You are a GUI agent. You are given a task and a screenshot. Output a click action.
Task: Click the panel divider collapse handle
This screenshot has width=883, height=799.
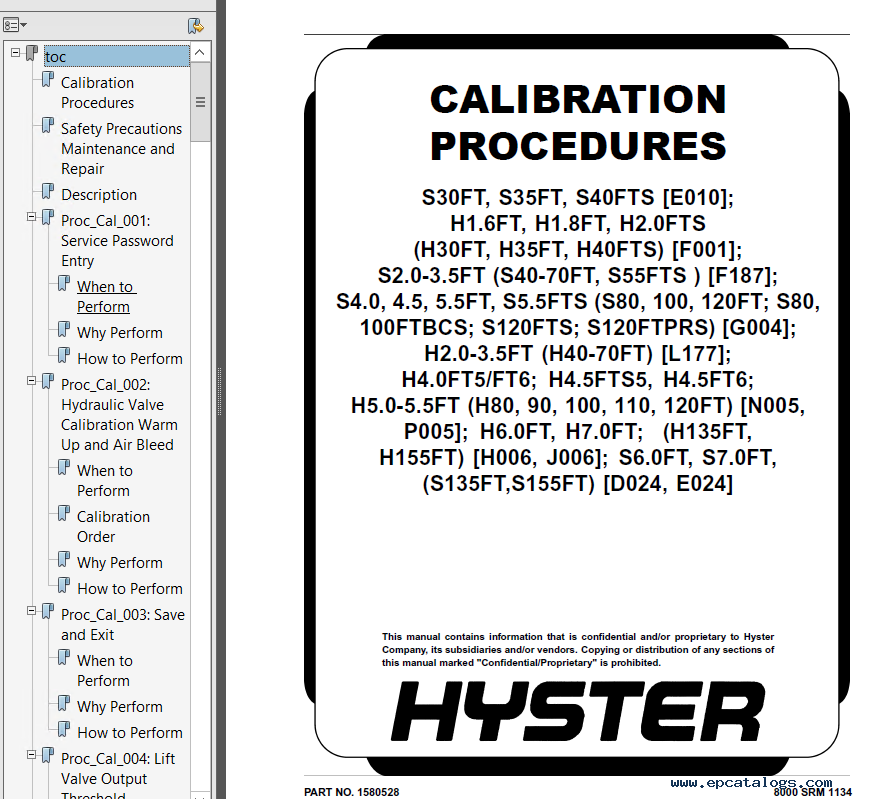220,391
